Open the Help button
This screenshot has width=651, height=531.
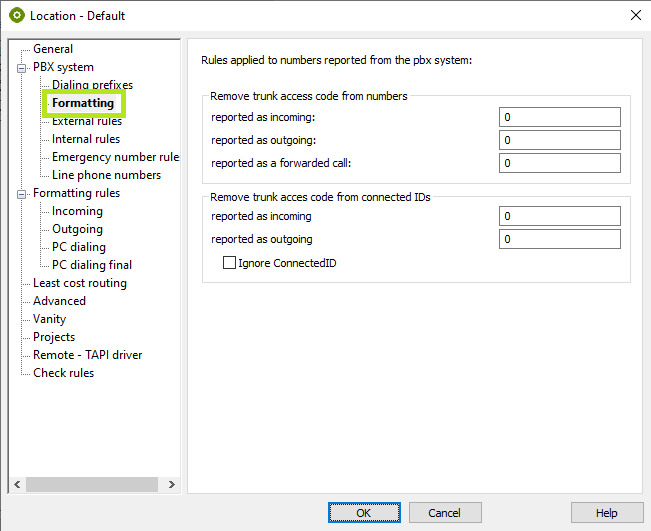606,513
